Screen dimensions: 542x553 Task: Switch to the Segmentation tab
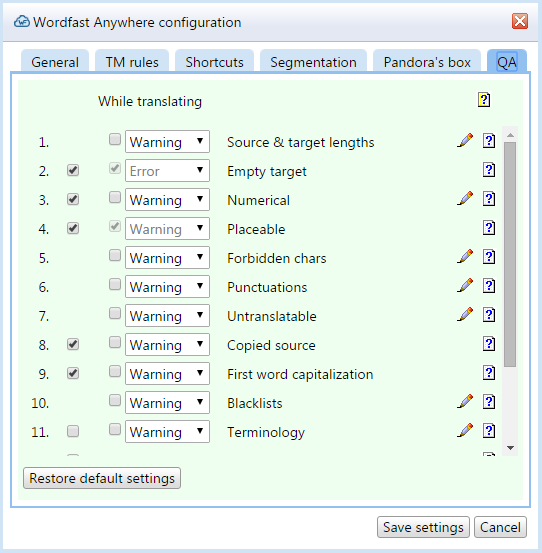click(313, 62)
